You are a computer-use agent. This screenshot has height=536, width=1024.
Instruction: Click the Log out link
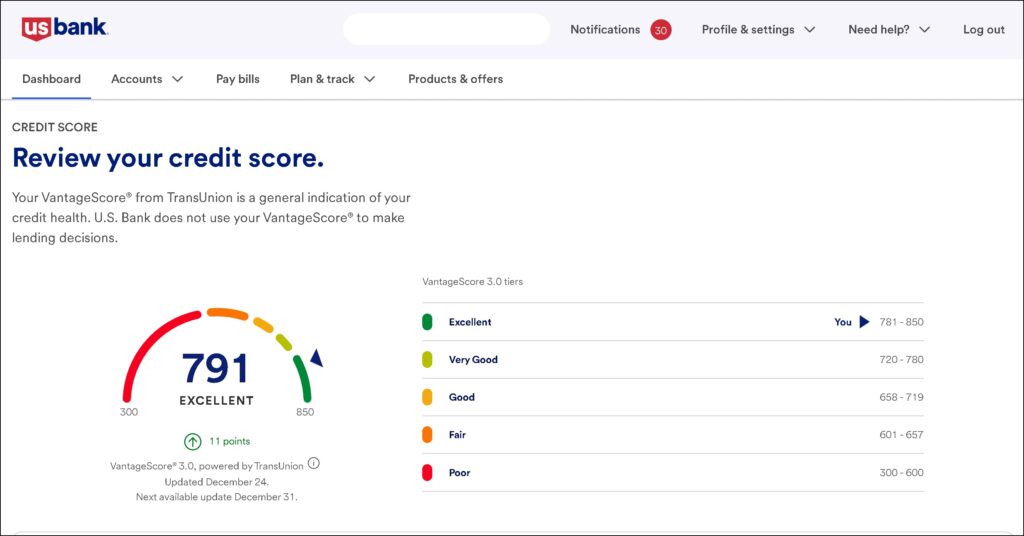point(983,30)
